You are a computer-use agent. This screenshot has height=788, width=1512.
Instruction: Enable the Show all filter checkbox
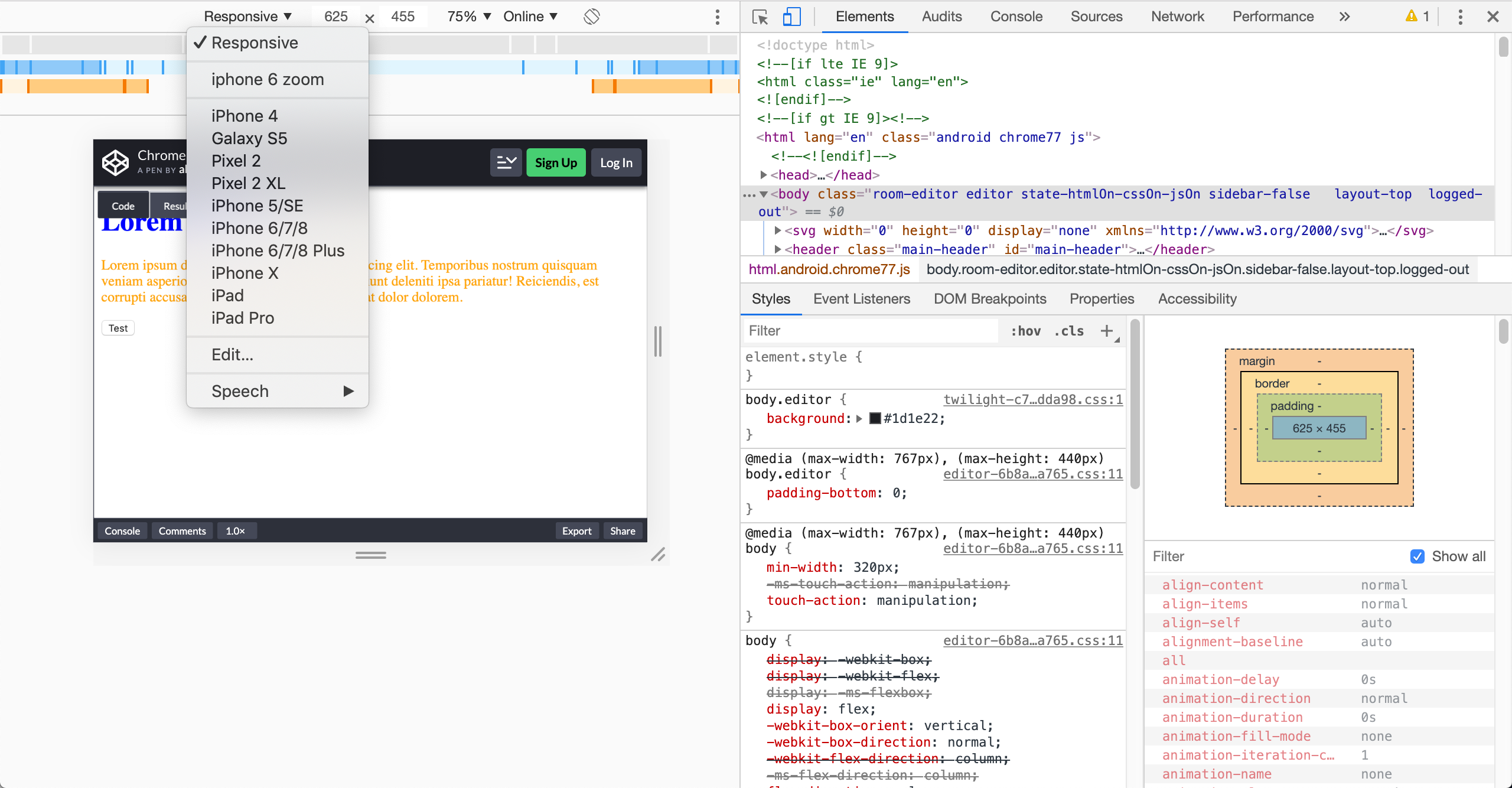(1418, 556)
